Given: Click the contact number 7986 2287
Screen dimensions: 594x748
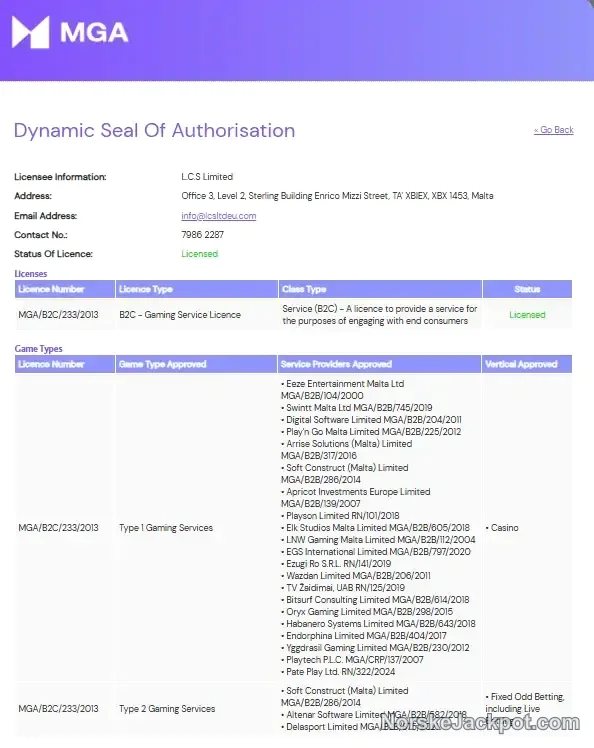Looking at the screenshot, I should [202, 235].
